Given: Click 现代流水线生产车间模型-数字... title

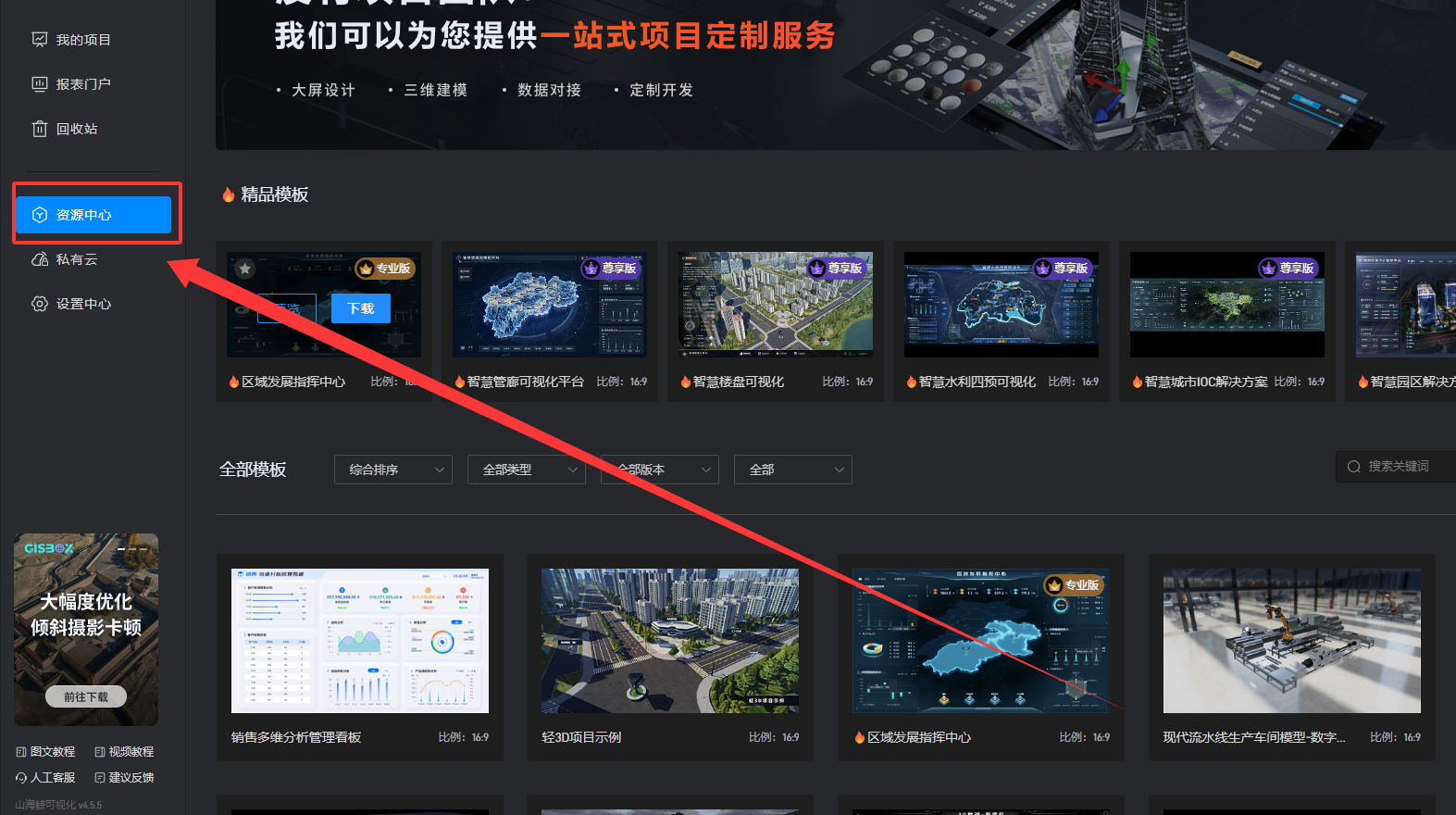Looking at the screenshot, I should click(1254, 737).
